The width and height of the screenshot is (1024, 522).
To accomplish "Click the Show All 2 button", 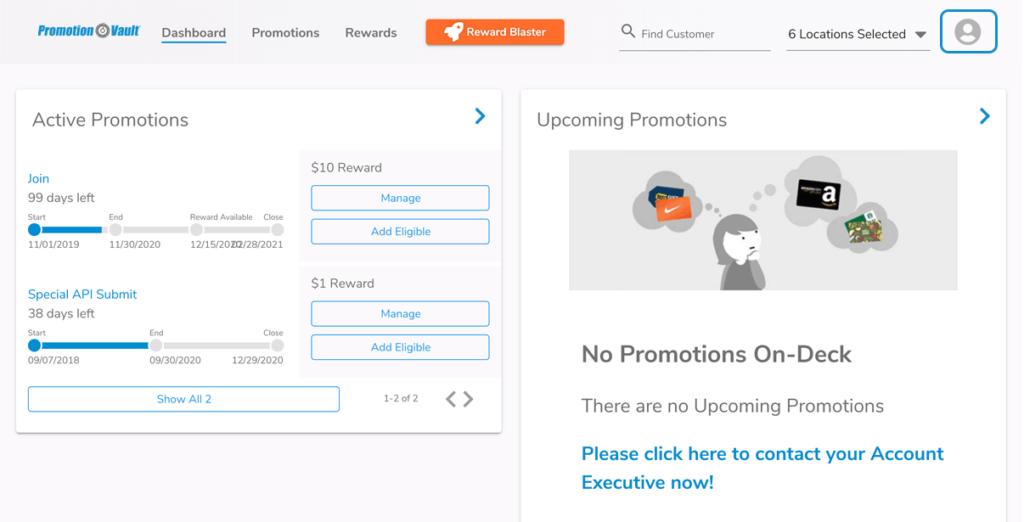I will [x=184, y=399].
